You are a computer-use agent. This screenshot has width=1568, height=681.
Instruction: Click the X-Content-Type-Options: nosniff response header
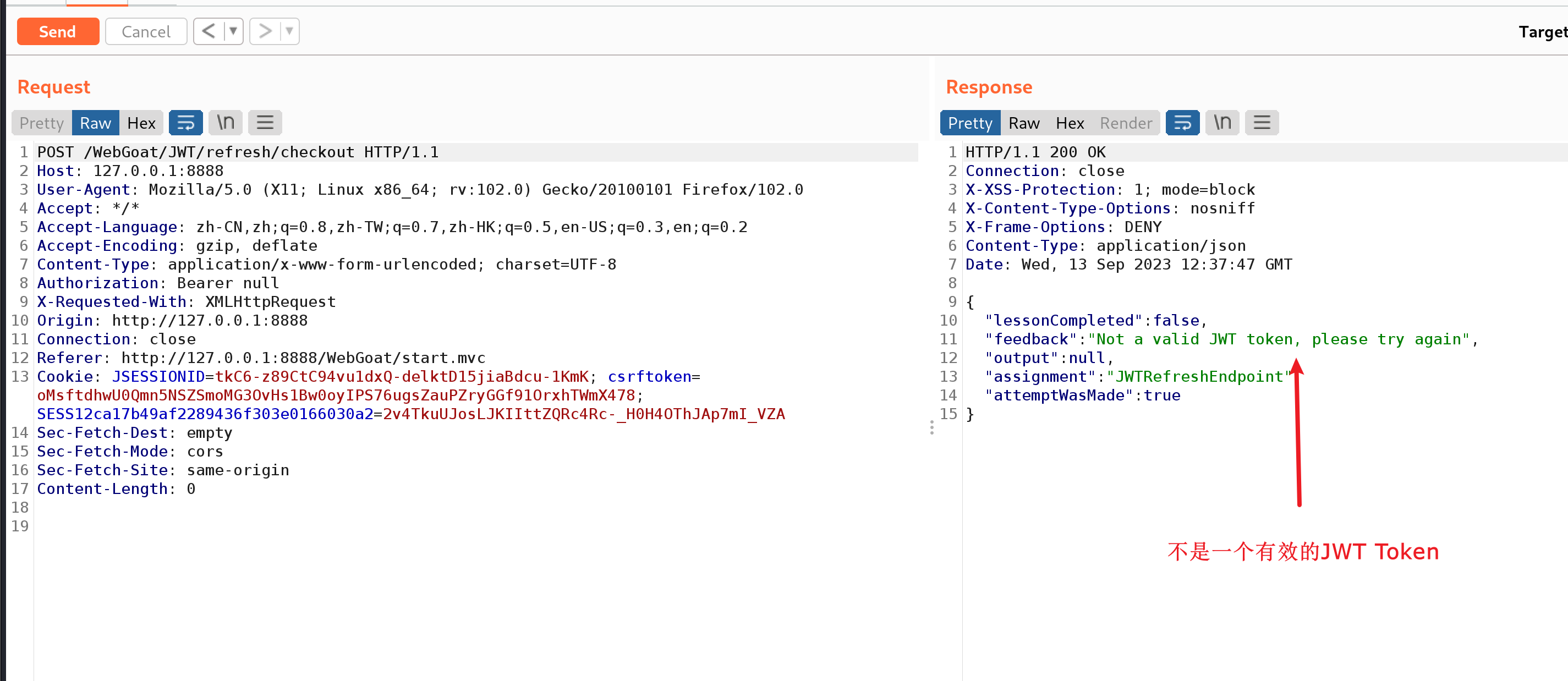coord(1110,208)
